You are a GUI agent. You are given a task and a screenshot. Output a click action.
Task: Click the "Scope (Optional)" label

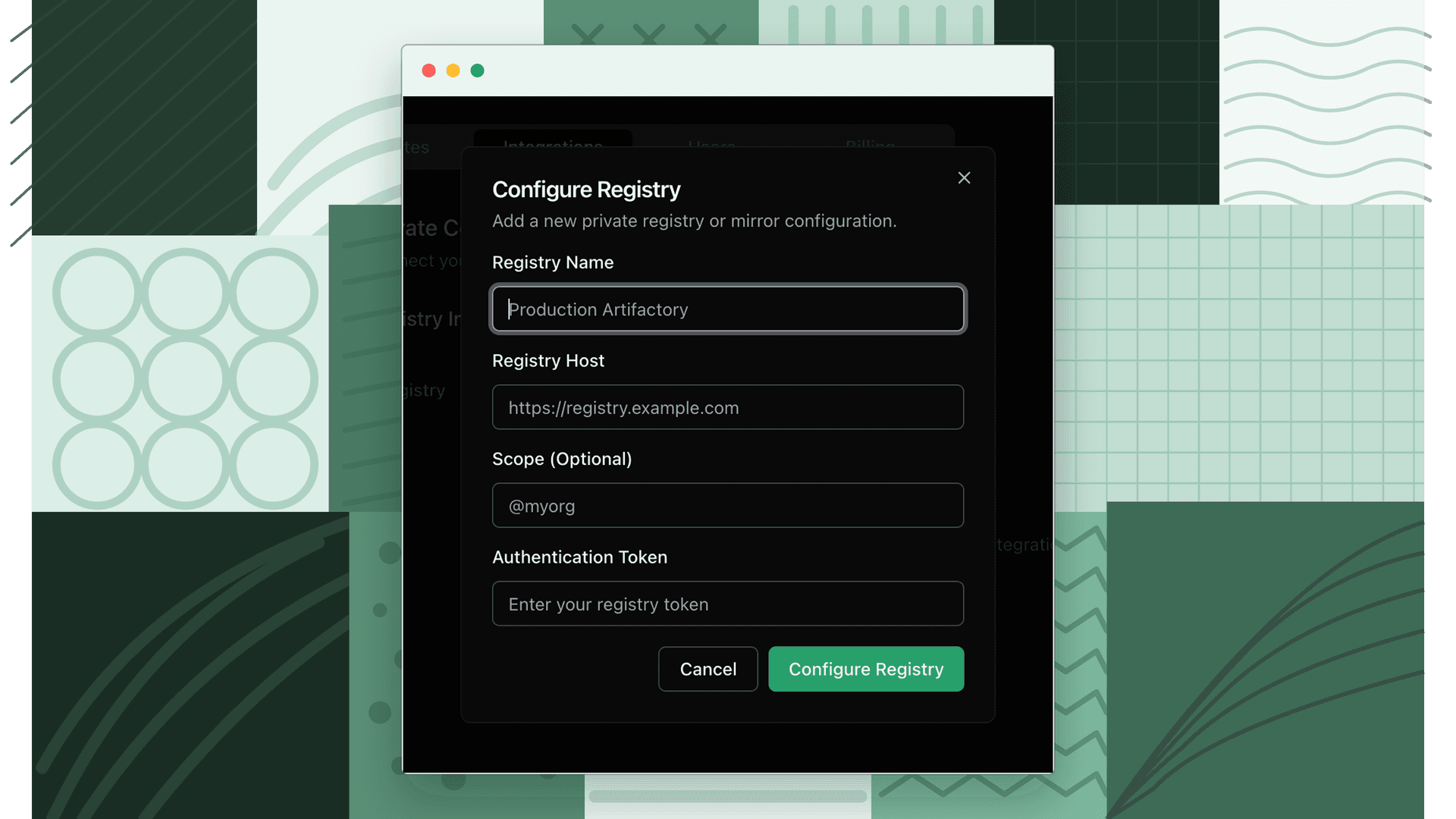[x=562, y=459]
